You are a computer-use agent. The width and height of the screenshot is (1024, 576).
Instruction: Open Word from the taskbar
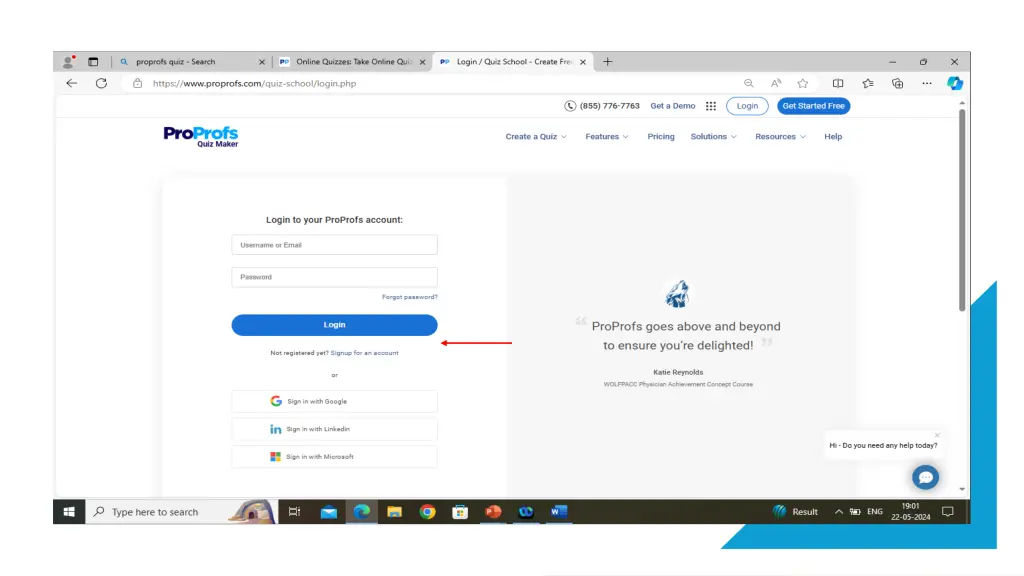[x=559, y=512]
